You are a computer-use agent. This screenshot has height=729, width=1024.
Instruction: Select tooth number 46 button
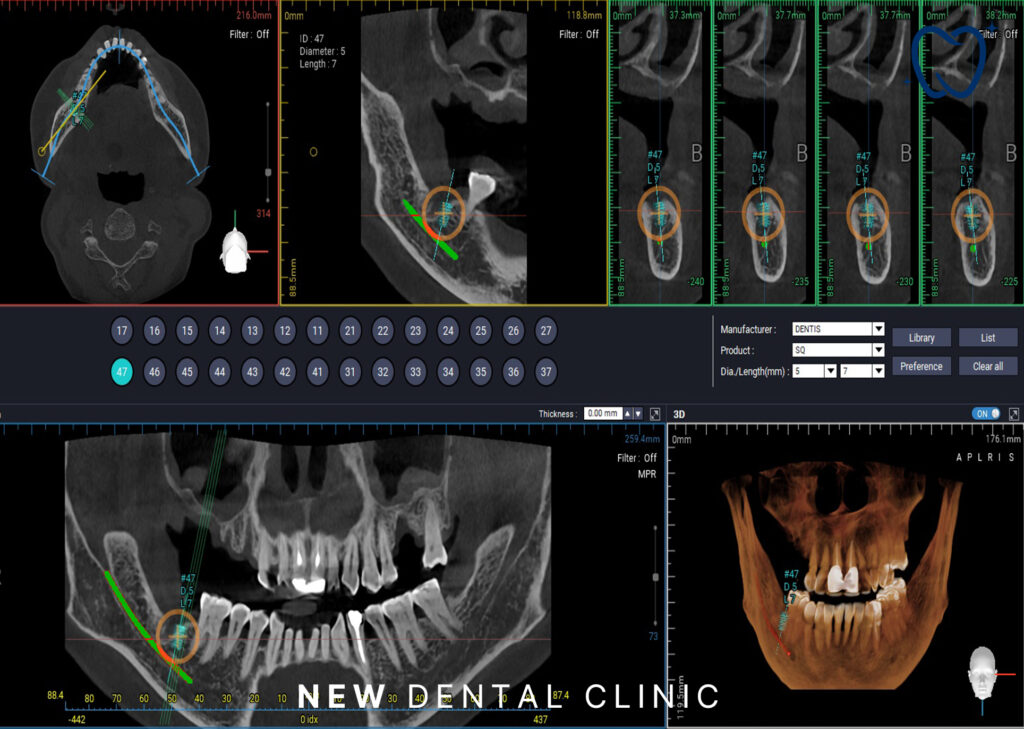click(x=154, y=371)
